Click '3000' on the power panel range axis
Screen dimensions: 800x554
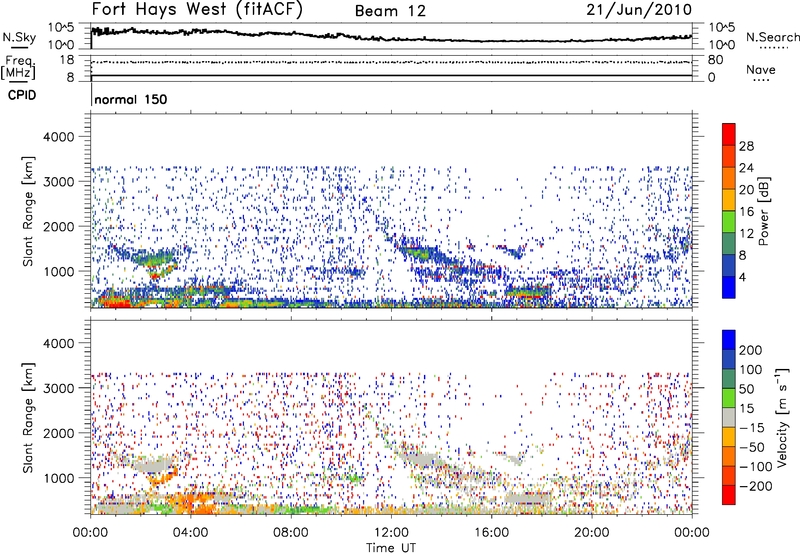click(58, 182)
